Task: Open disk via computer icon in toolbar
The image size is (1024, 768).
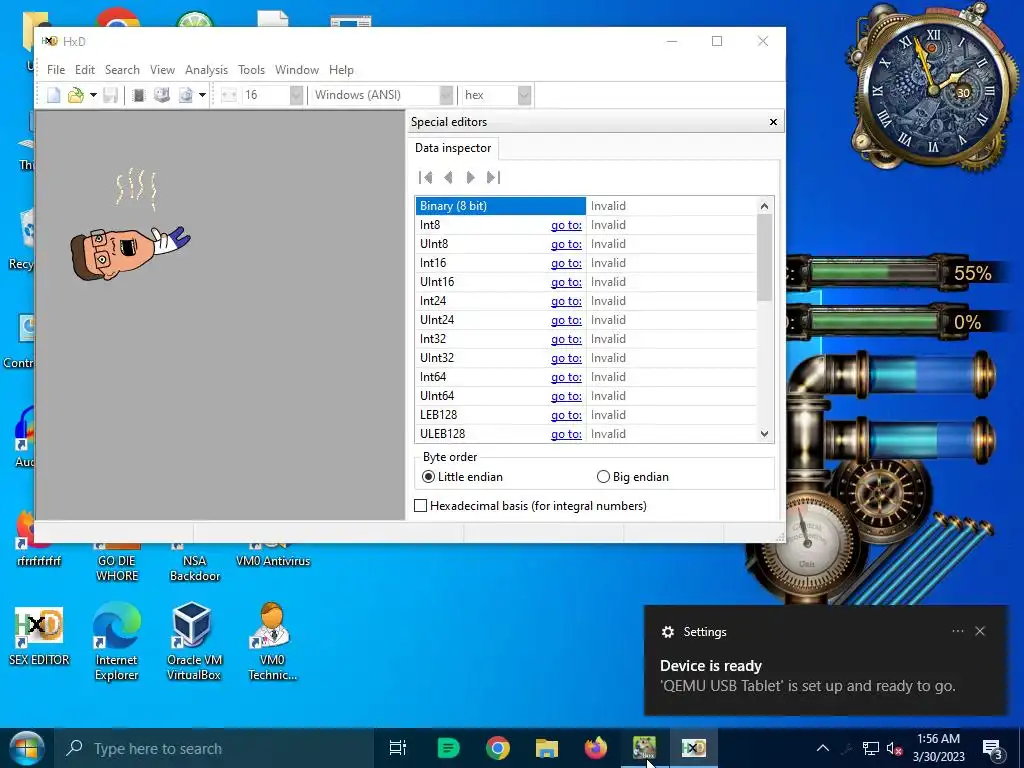Action: pos(161,95)
